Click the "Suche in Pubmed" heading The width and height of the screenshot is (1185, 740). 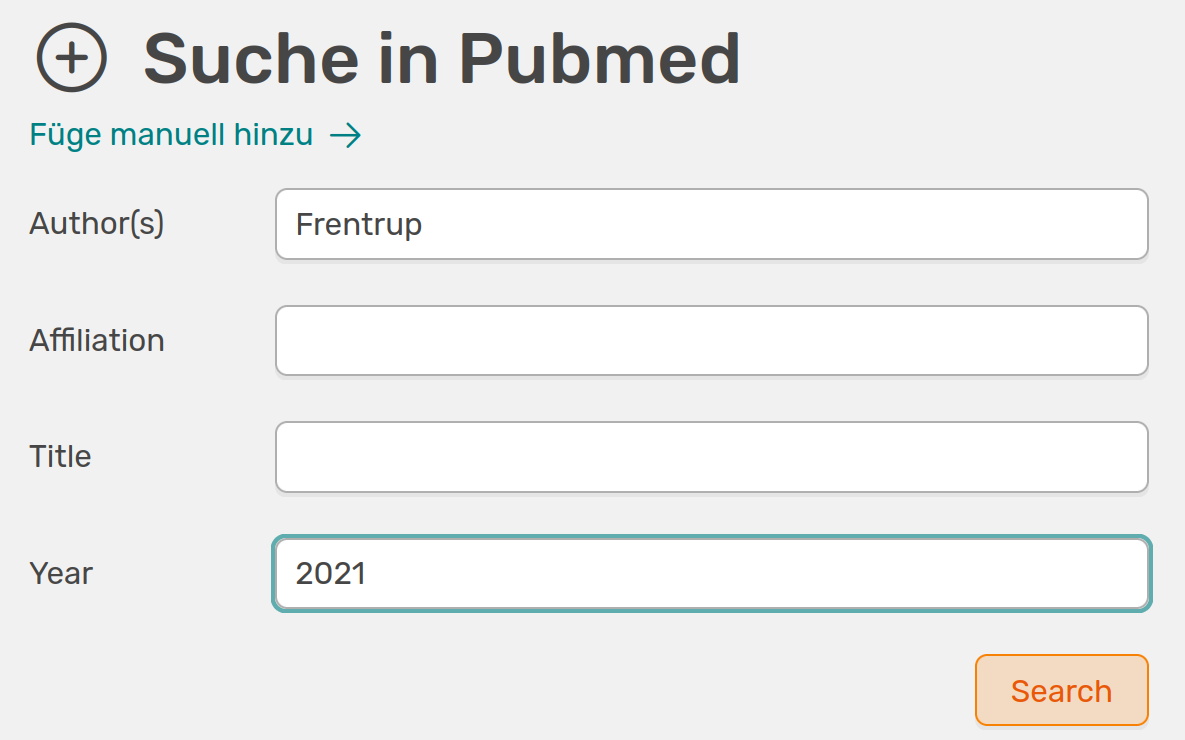[441, 59]
